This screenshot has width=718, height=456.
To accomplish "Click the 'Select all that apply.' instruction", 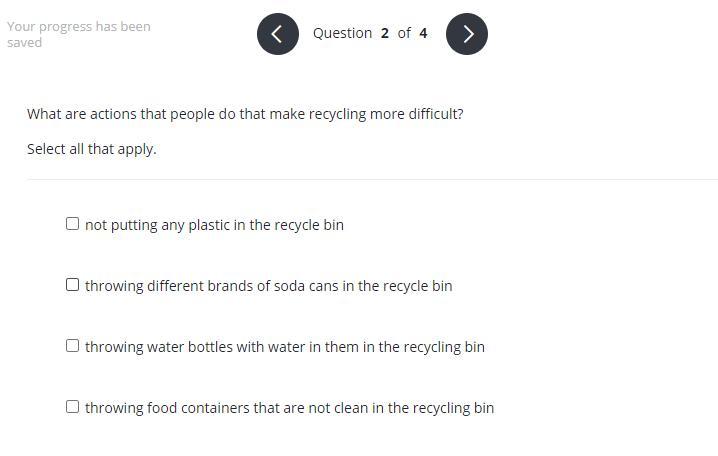I will tap(92, 149).
